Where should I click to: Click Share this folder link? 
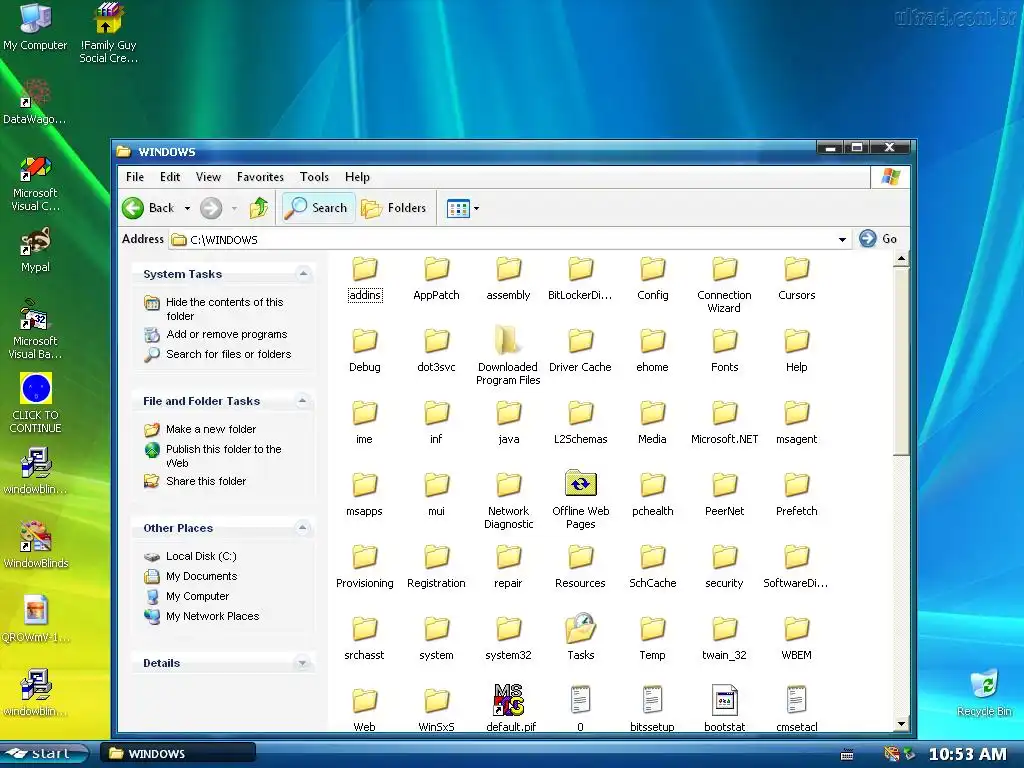(206, 481)
